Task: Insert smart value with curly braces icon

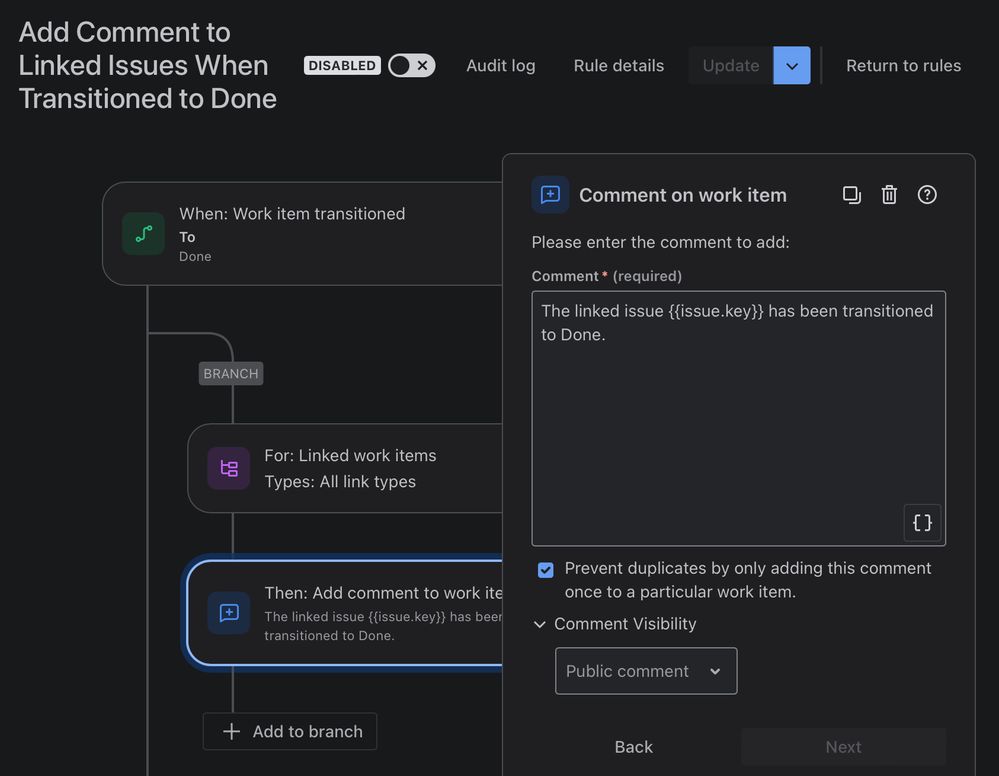Action: [922, 523]
